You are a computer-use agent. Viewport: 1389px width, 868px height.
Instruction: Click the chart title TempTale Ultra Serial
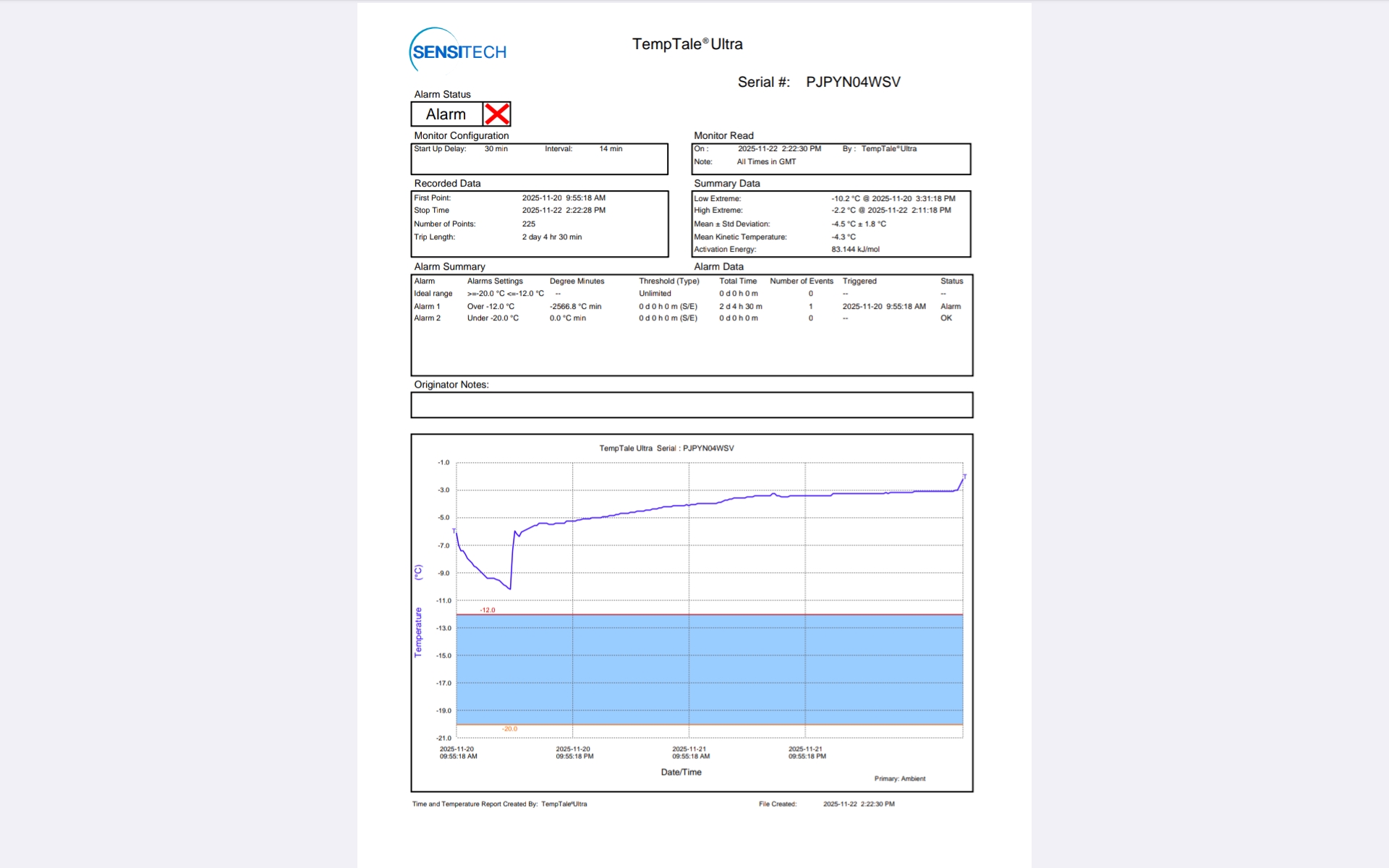point(666,448)
